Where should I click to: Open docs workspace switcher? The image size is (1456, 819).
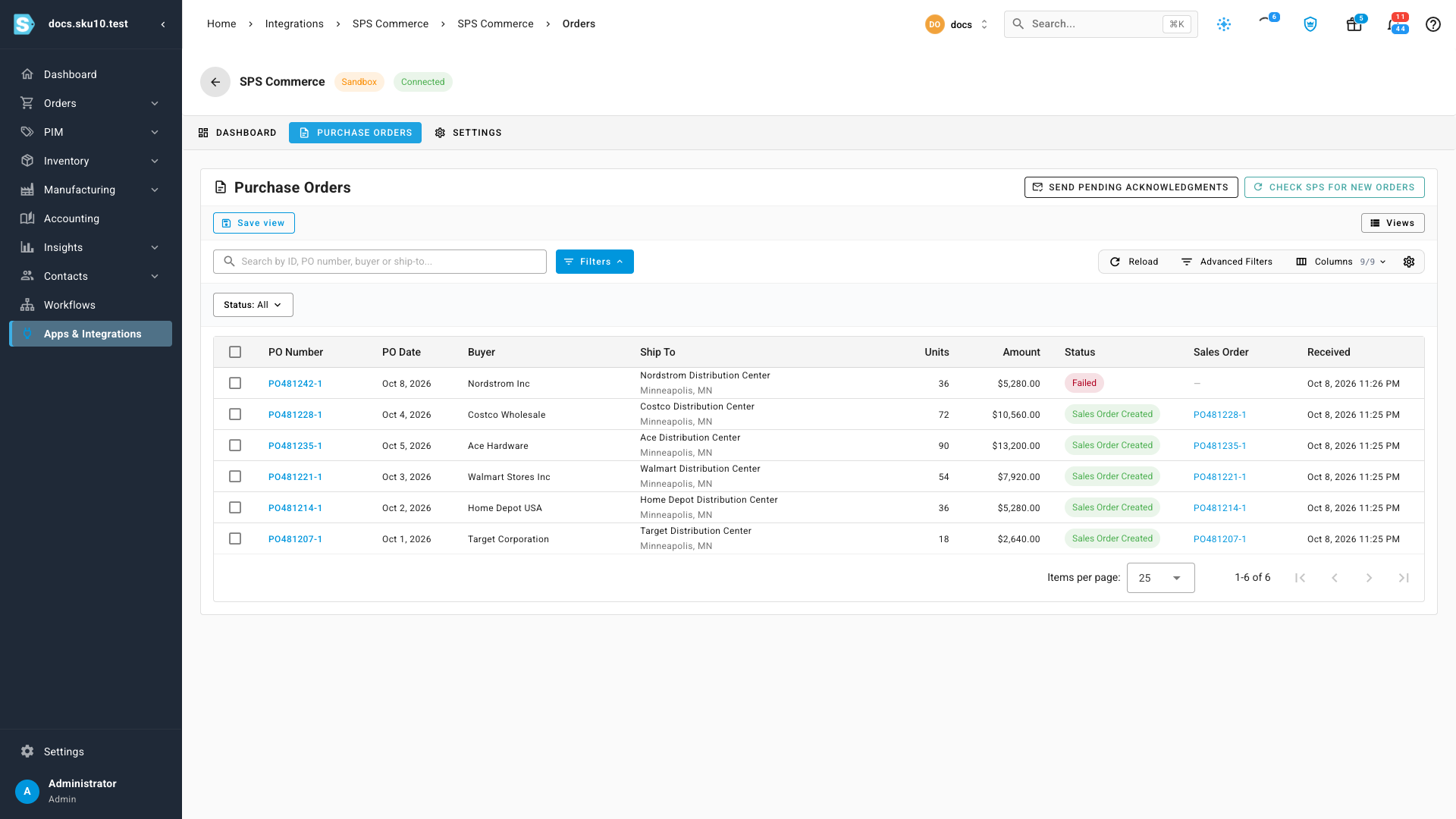[957, 24]
